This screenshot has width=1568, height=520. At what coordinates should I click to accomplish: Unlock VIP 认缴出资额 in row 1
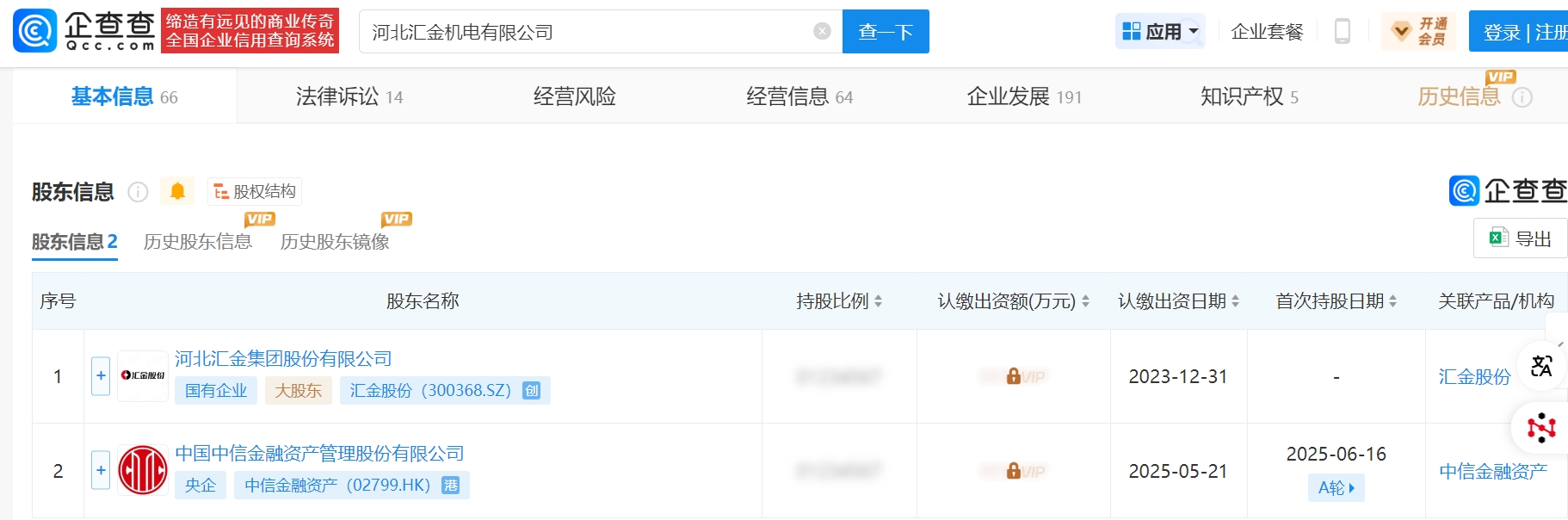coord(1014,376)
